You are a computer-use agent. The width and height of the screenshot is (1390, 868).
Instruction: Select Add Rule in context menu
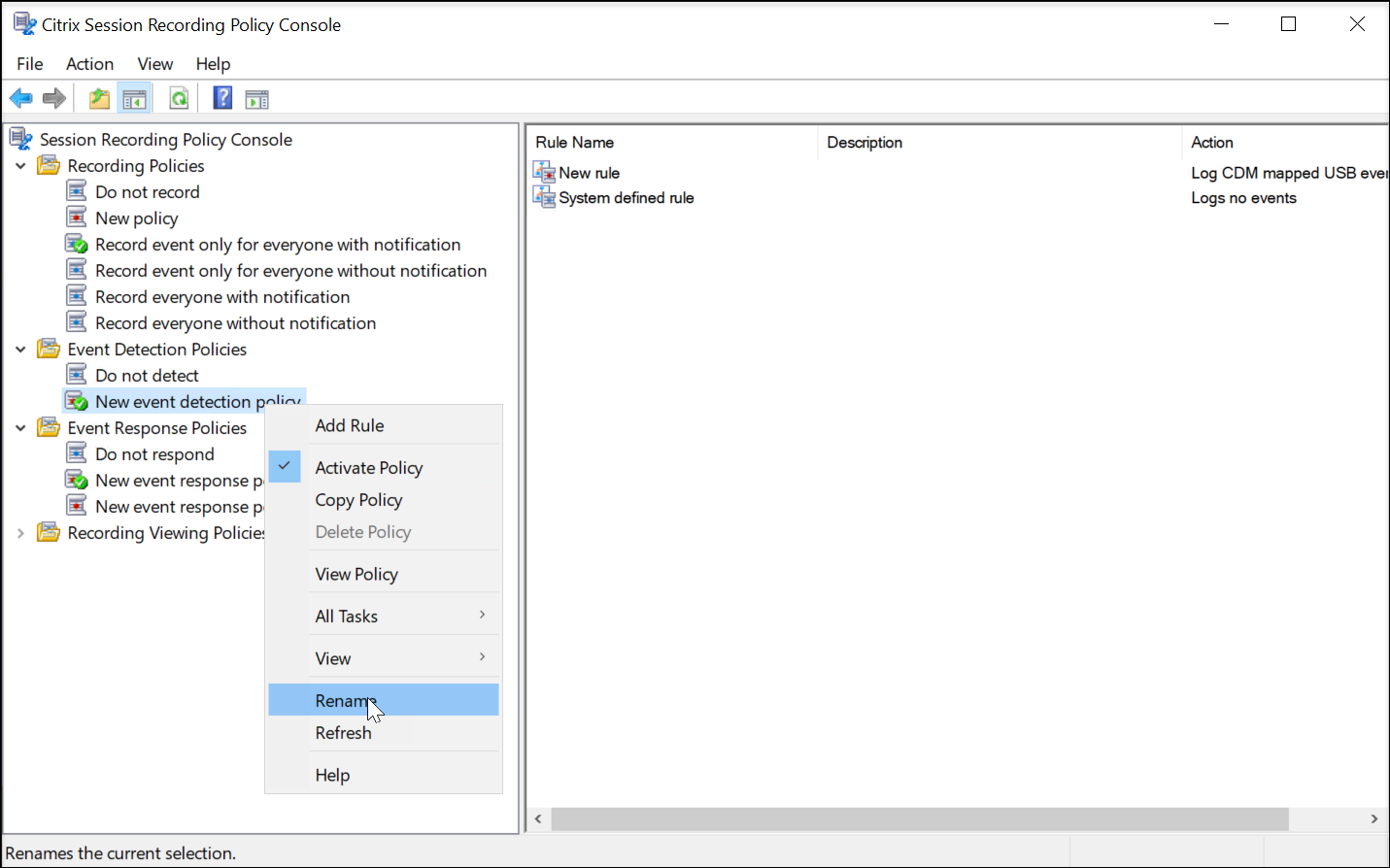[350, 426]
